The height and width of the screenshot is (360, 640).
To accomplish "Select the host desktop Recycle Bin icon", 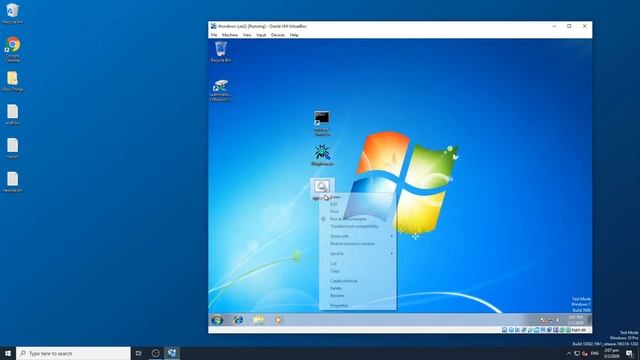I will pyautogui.click(x=13, y=13).
